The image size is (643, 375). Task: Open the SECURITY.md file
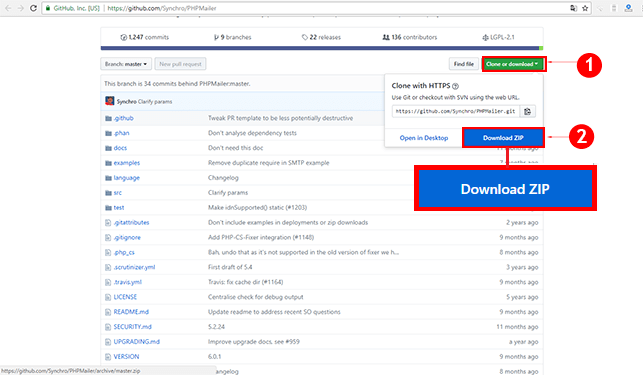(132, 327)
